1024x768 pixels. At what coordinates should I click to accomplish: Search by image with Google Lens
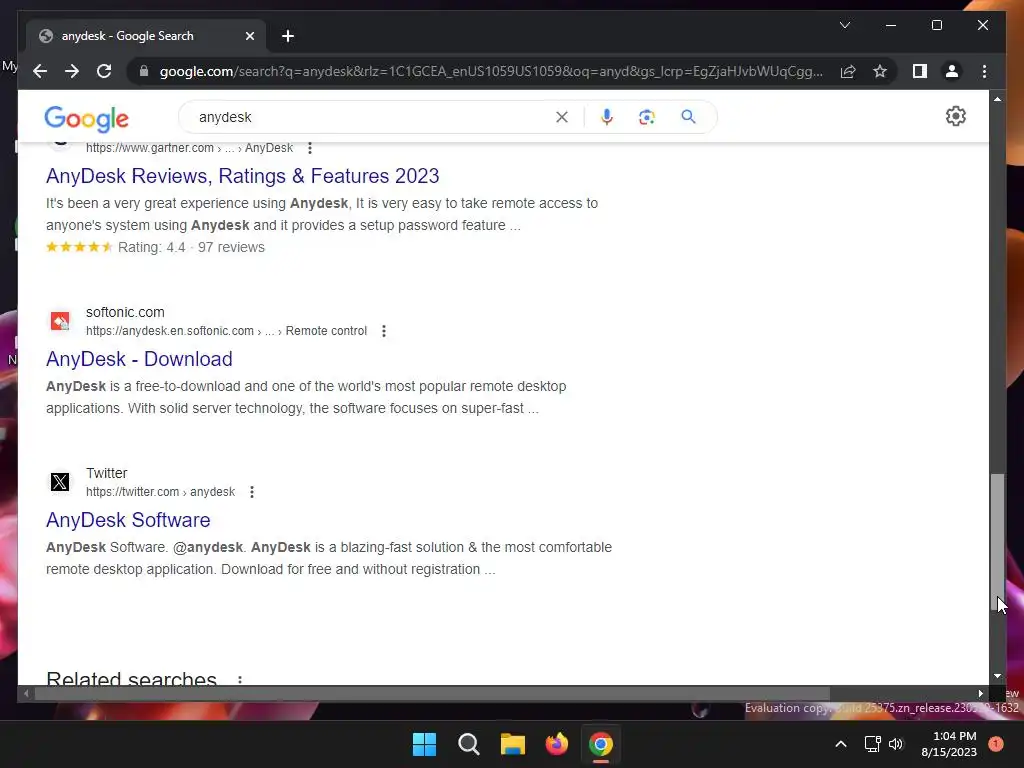(x=647, y=117)
